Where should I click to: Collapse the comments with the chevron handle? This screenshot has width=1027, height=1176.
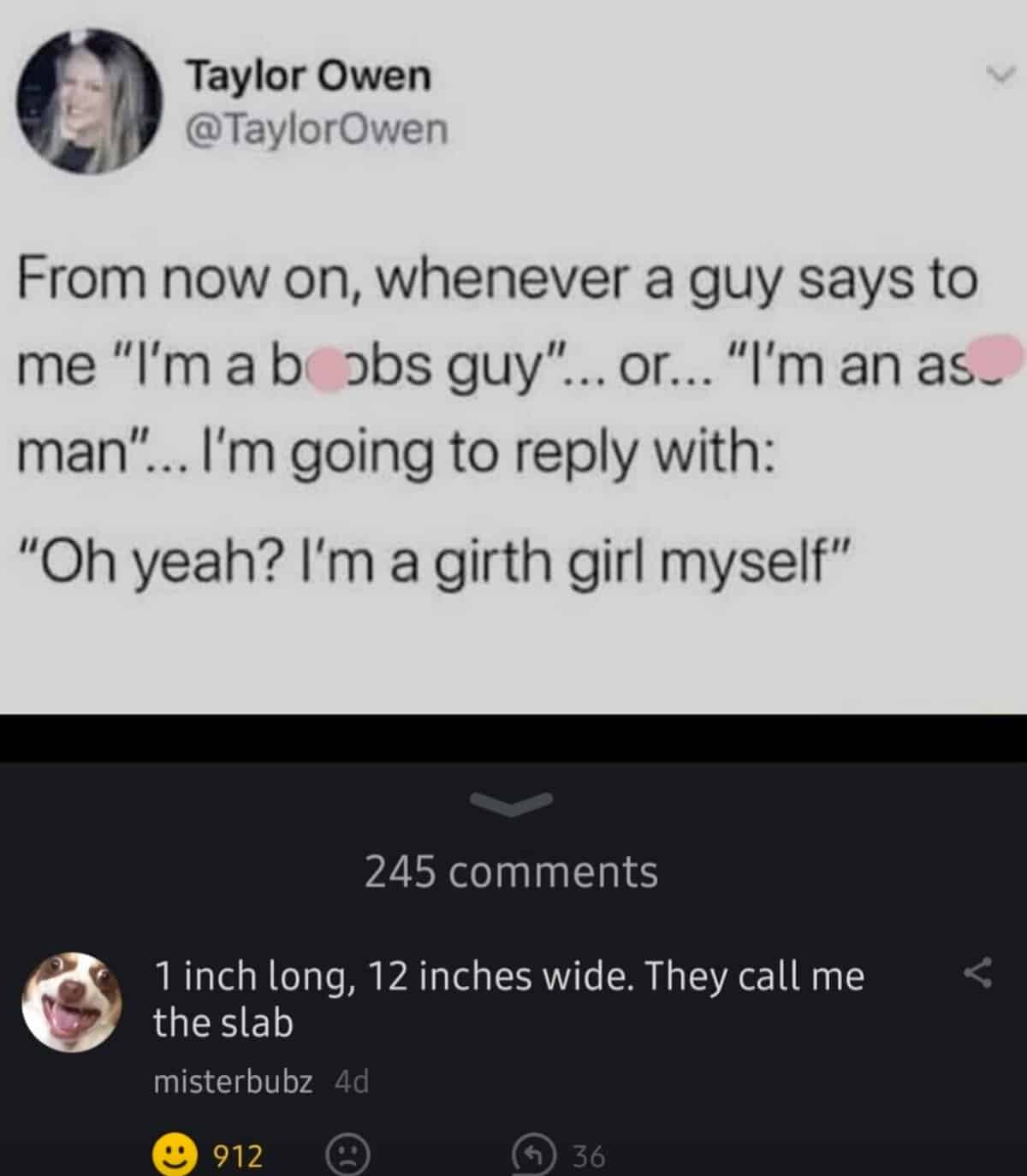(512, 801)
